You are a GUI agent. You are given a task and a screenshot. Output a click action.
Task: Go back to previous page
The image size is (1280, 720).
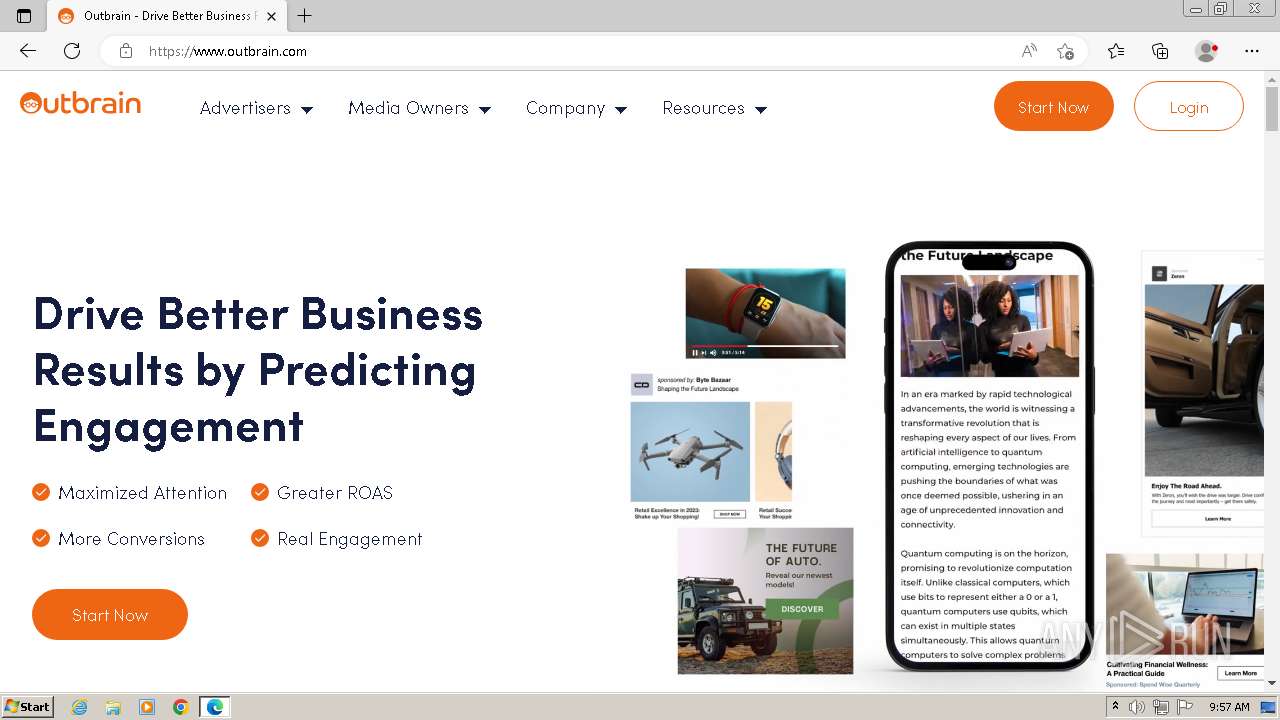click(28, 51)
